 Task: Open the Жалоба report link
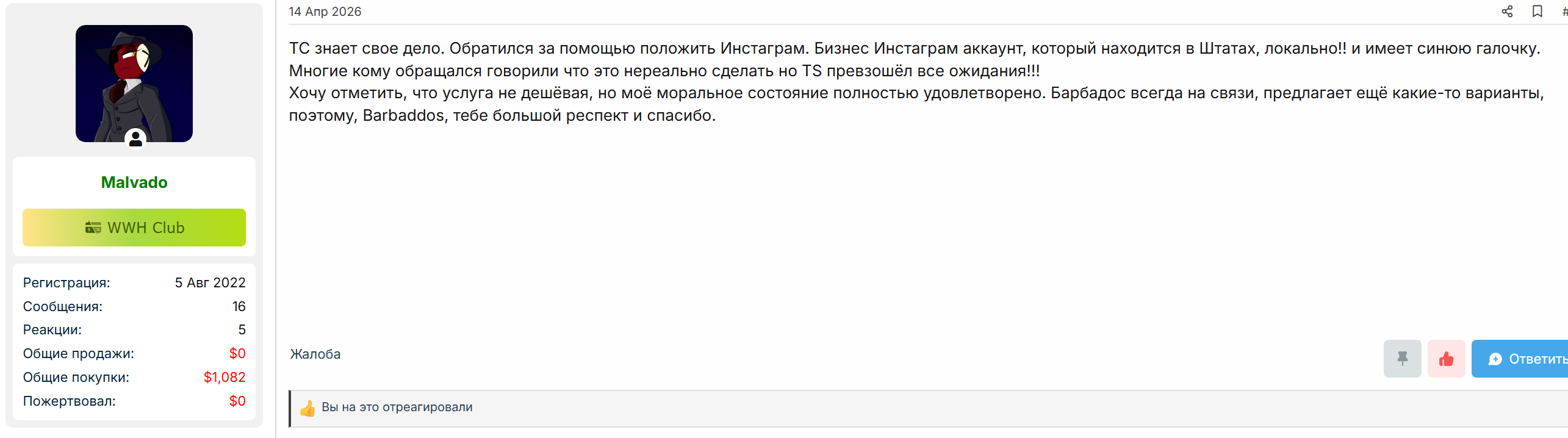[315, 354]
